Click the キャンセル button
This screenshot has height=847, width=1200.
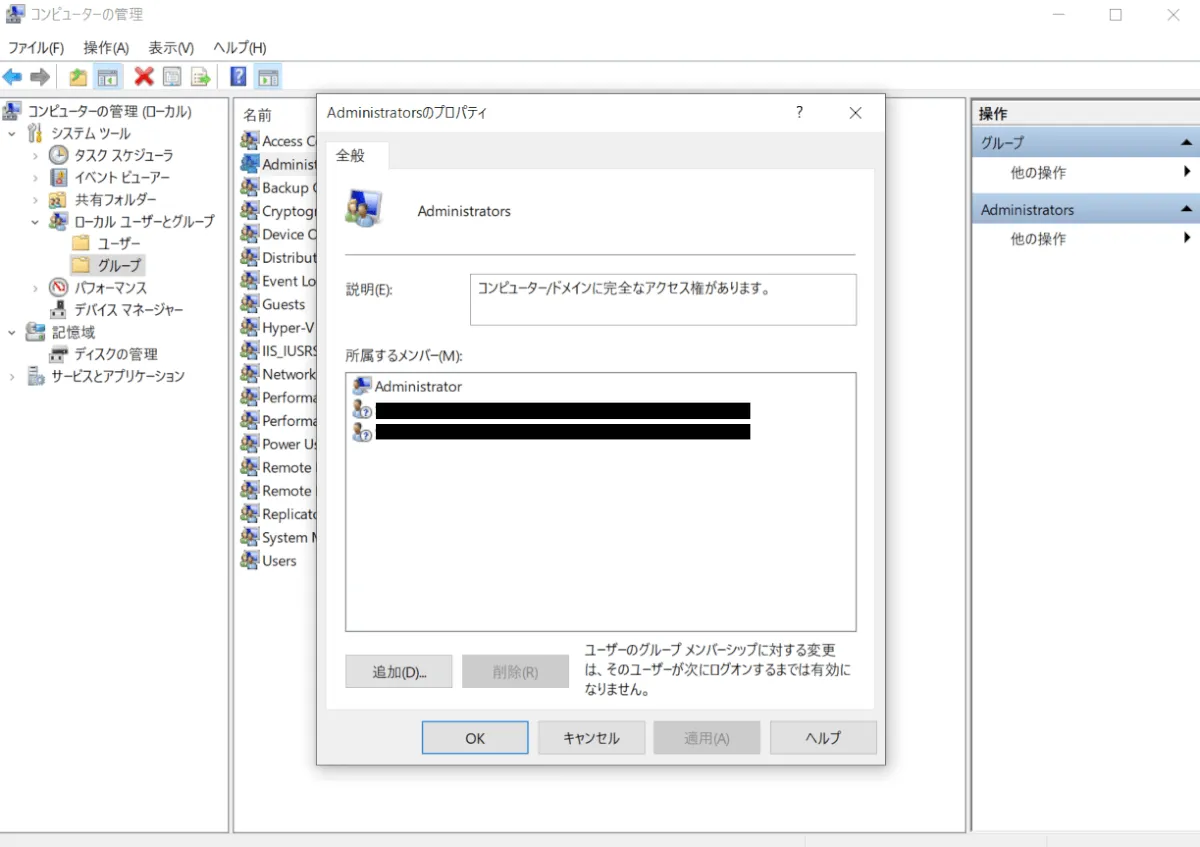591,738
